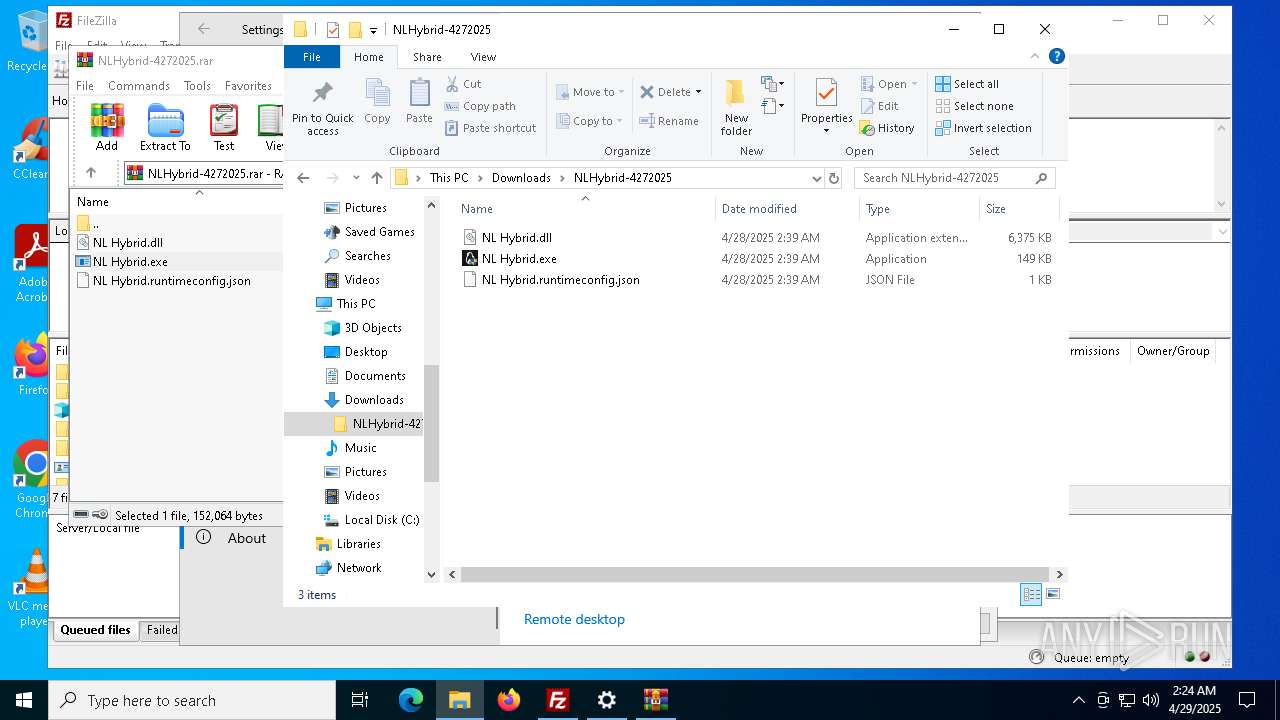
Task: Click the Open ribbon button
Action: (889, 84)
